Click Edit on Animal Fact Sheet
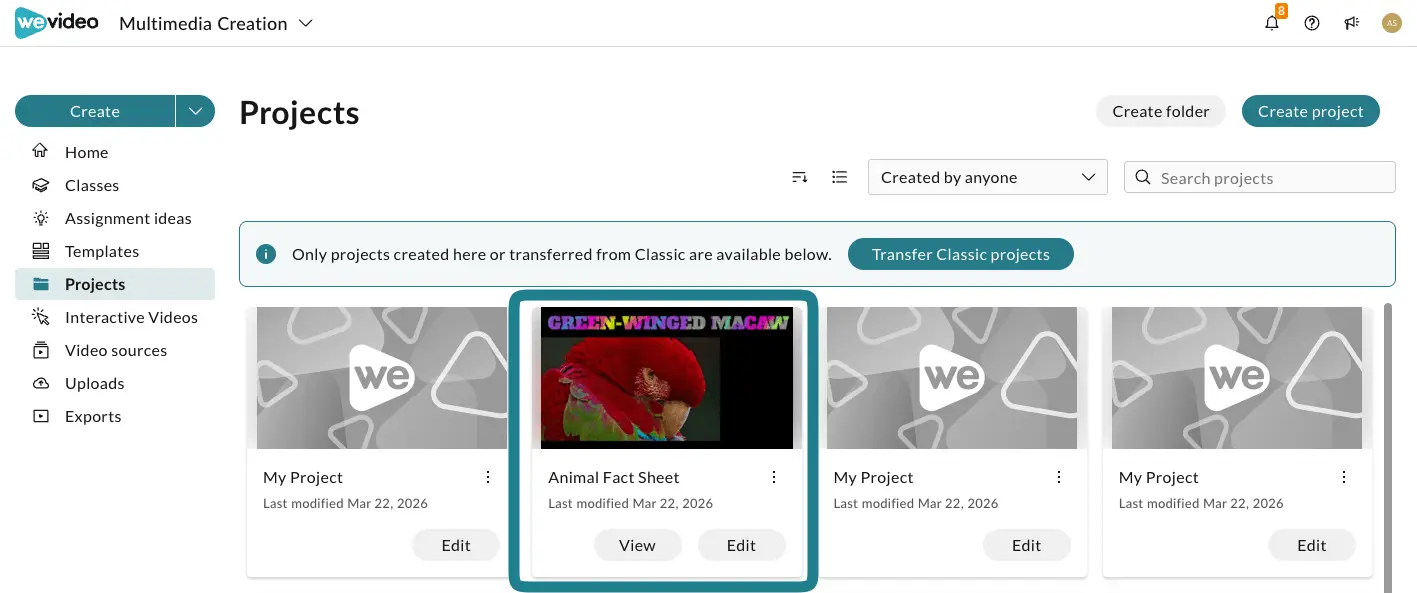The height and width of the screenshot is (593, 1417). (x=741, y=545)
